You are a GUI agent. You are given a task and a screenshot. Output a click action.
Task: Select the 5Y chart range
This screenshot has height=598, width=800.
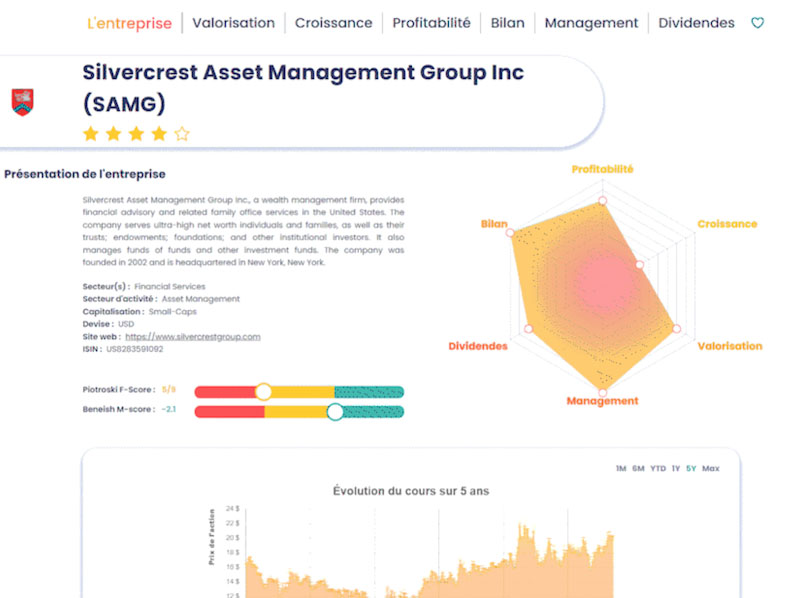pyautogui.click(x=691, y=468)
